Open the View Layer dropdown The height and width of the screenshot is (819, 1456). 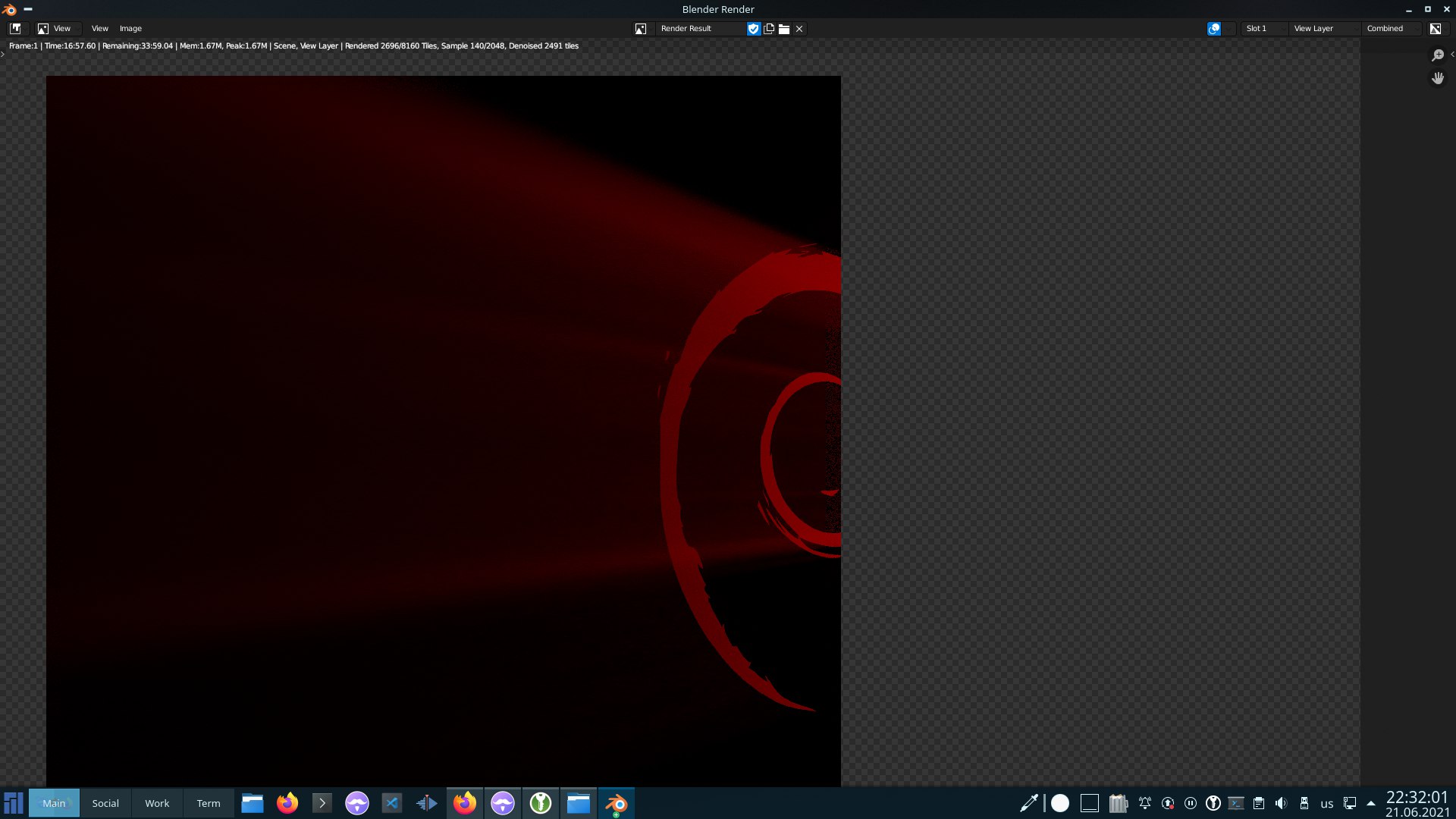[x=1324, y=28]
